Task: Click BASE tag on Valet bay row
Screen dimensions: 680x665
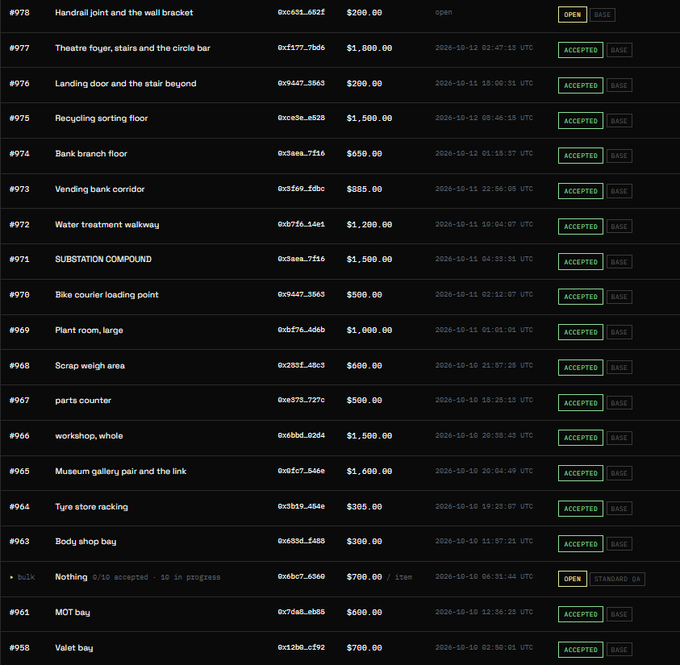Action: (619, 650)
